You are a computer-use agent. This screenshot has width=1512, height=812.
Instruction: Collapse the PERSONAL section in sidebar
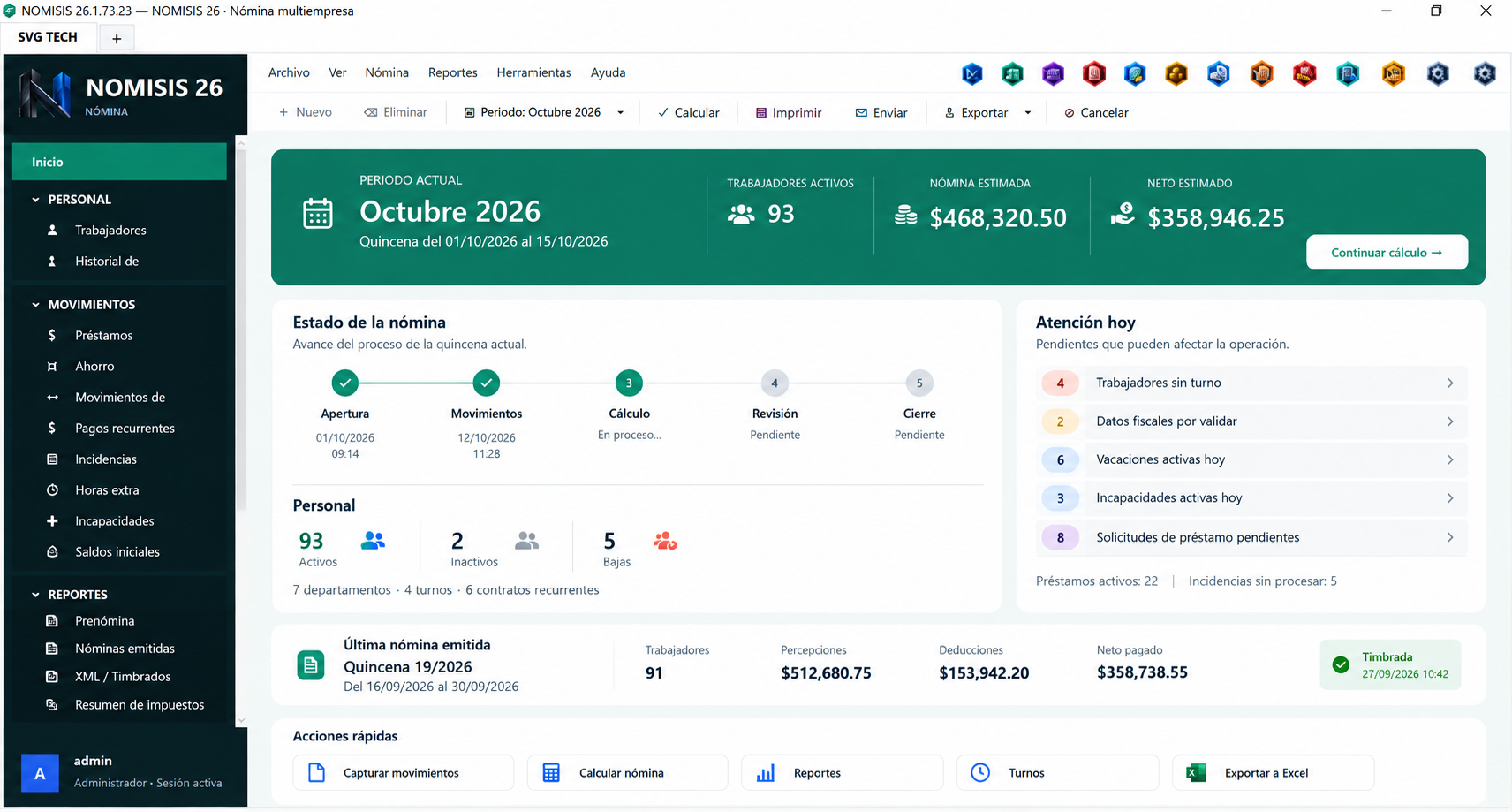click(x=35, y=200)
